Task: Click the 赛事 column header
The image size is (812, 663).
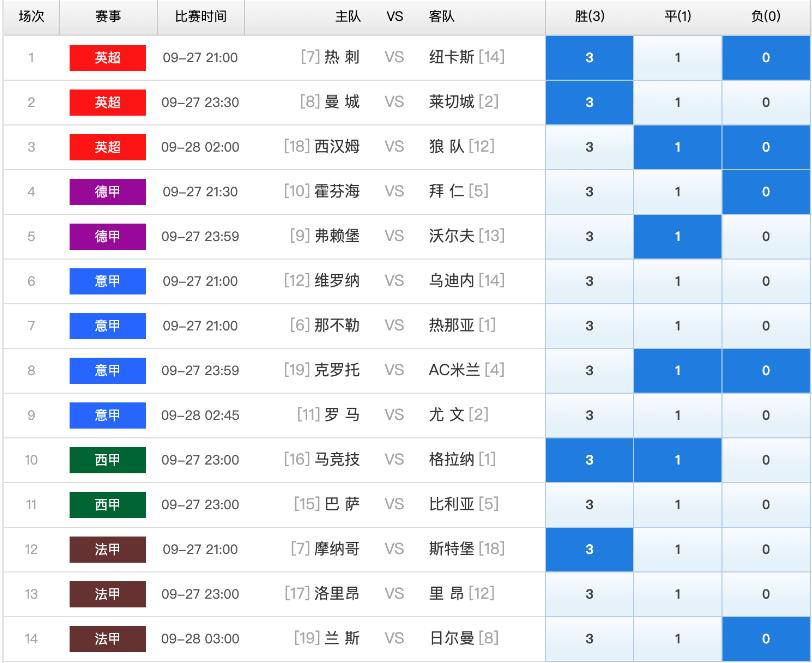Action: (108, 17)
